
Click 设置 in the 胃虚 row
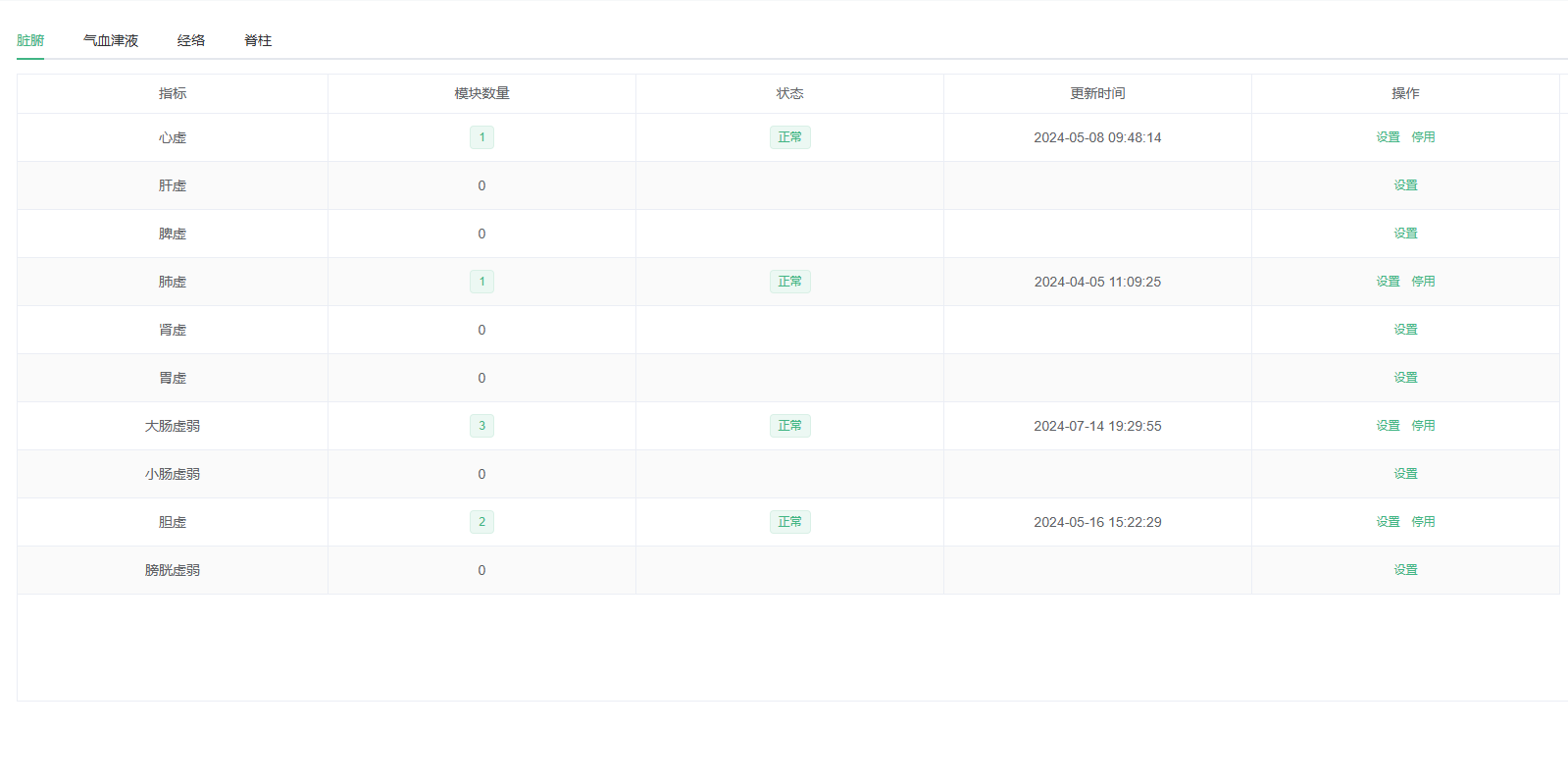pos(1405,378)
